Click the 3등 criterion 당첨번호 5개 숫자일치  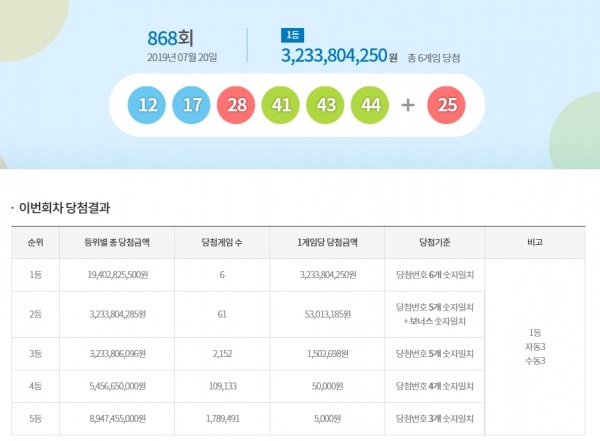click(435, 354)
